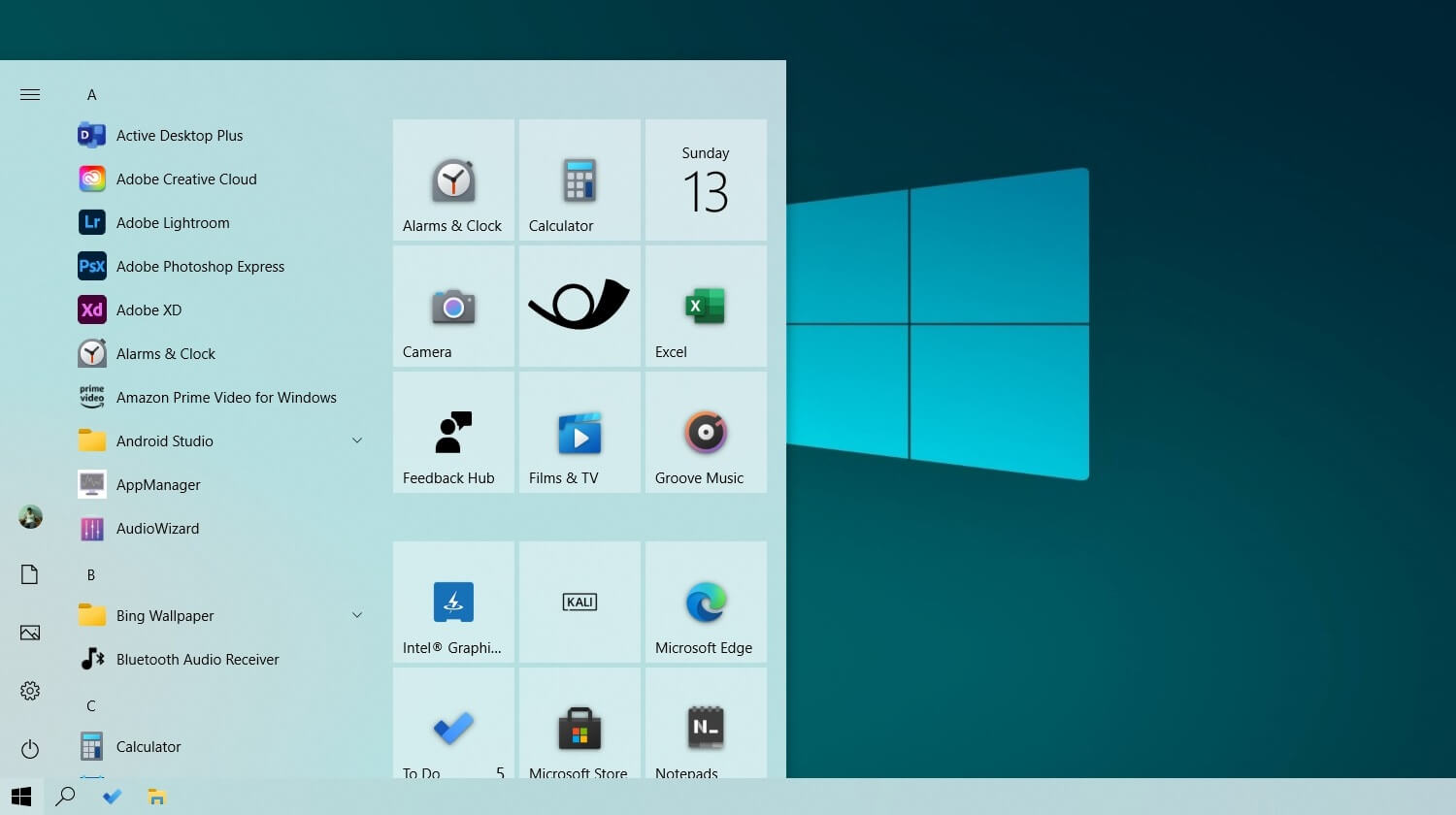Screen dimensions: 1456x815
Task: Open Calculator from the app list
Action: (x=221, y=747)
